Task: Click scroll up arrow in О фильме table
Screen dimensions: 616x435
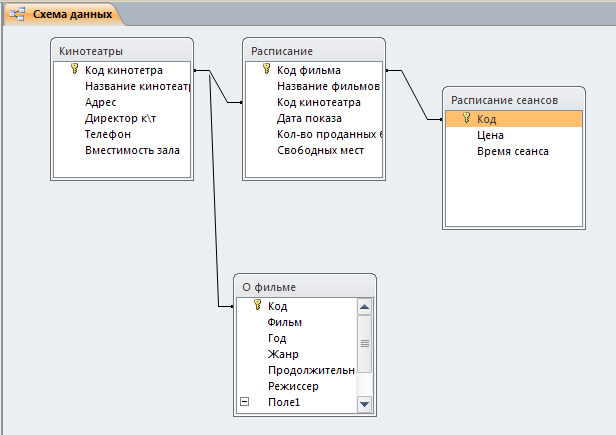Action: pos(364,307)
